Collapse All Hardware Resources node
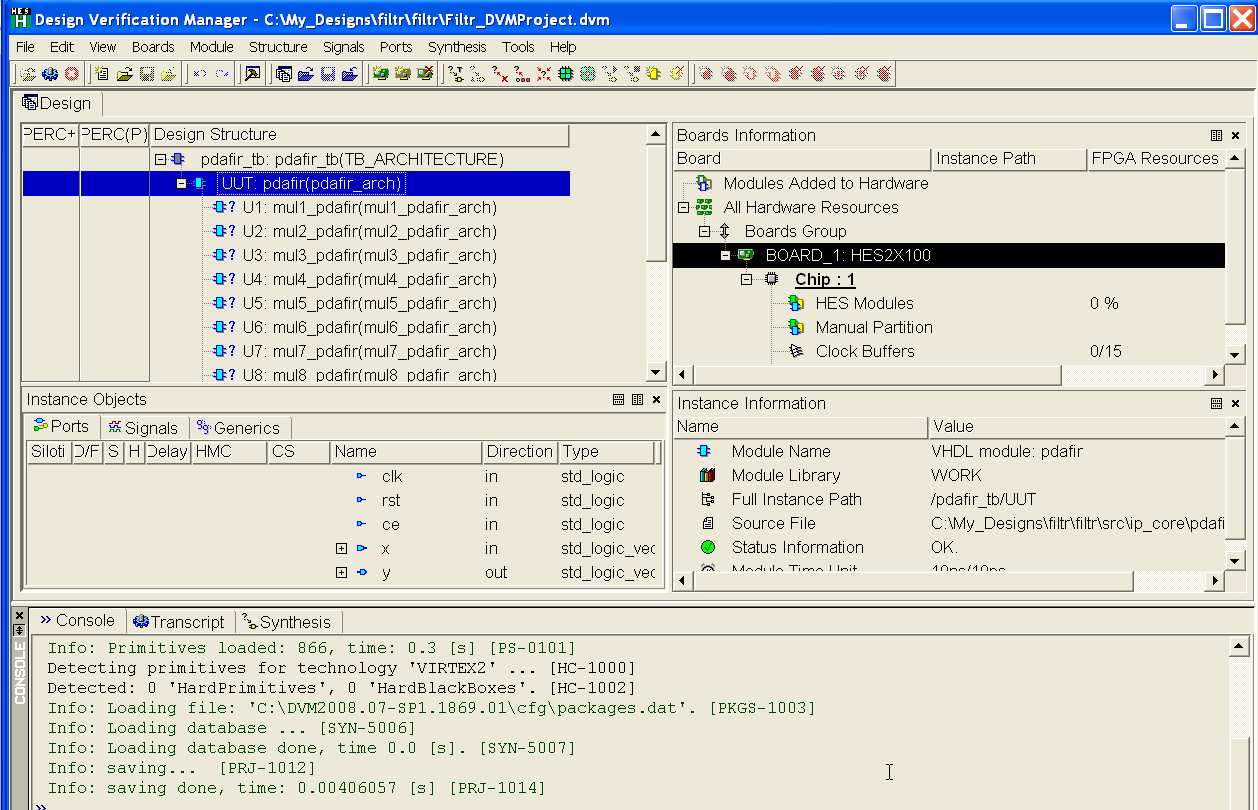1258x810 pixels. click(684, 207)
